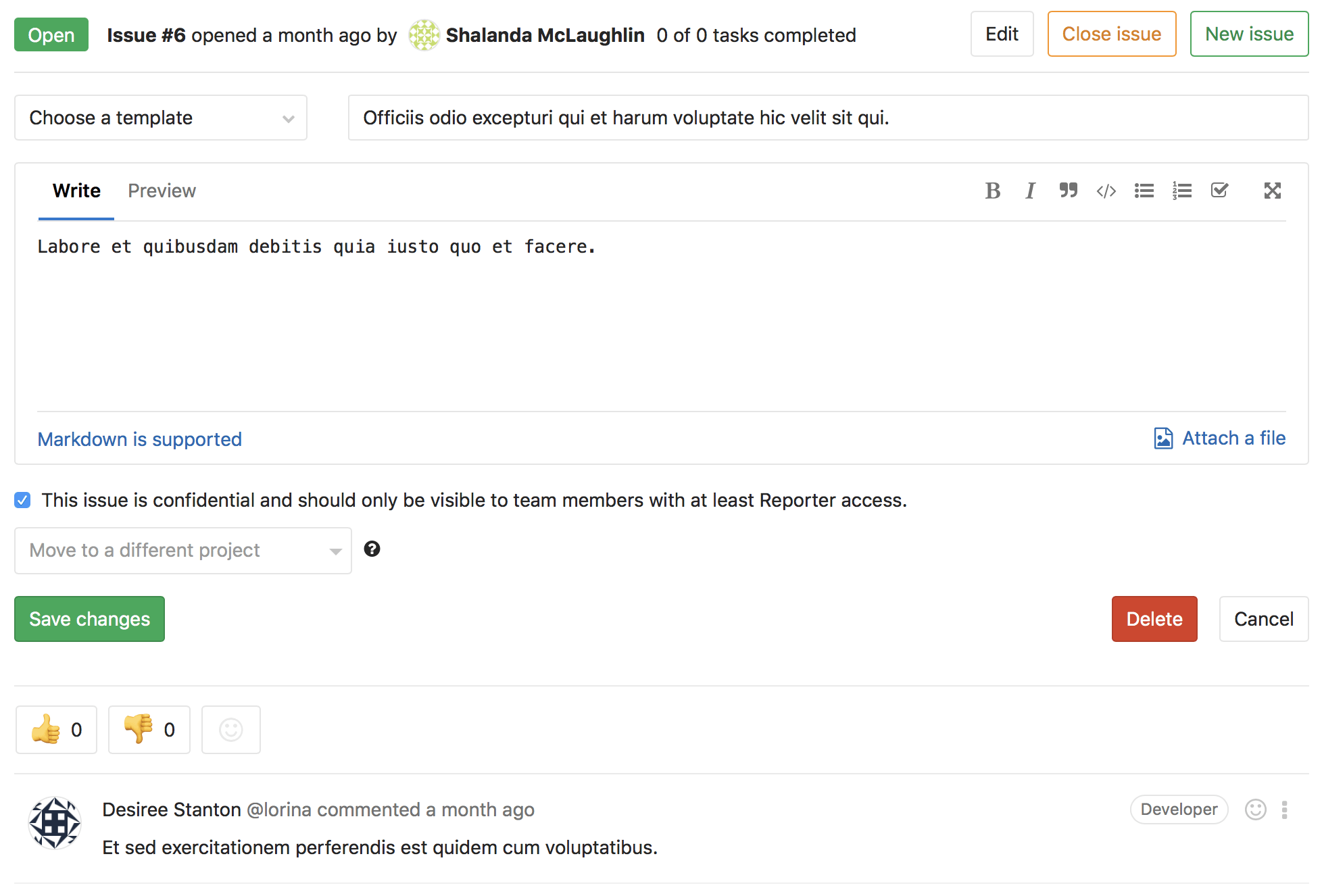The image size is (1322, 896).
Task: Insert a task list checkbox
Action: (x=1219, y=191)
